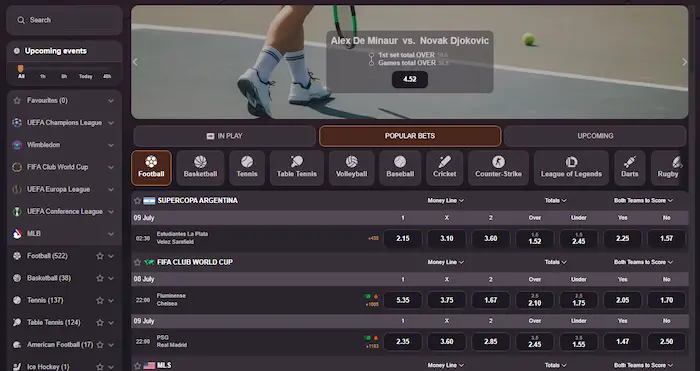
Task: Filter upcoming events to 48h
Action: 107,76
